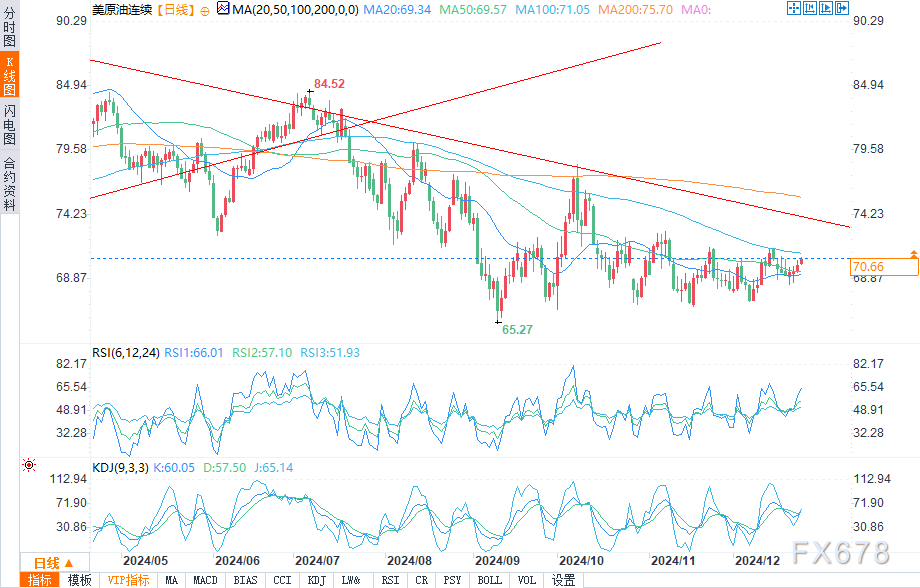The width and height of the screenshot is (920, 588).
Task: Enable the MACD indicator
Action: [205, 580]
